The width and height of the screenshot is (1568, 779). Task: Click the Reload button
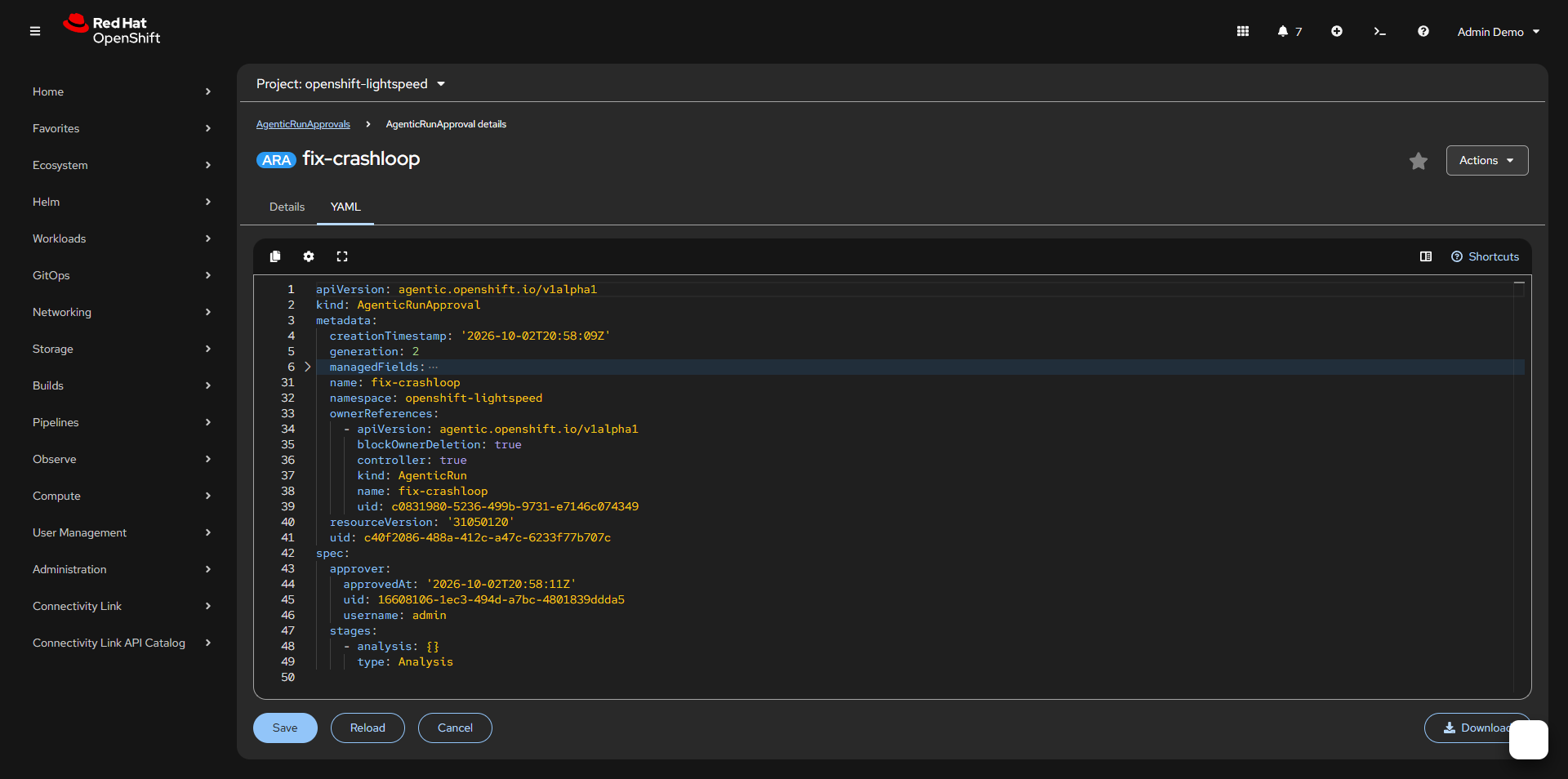tap(367, 728)
